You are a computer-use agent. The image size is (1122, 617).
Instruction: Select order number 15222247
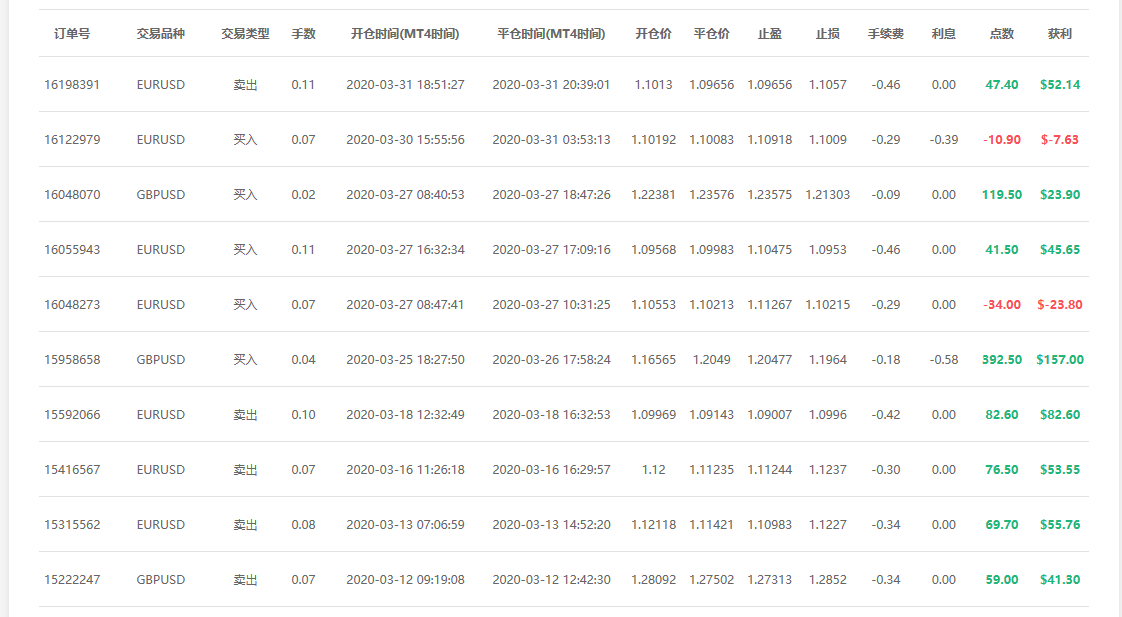pyautogui.click(x=72, y=580)
